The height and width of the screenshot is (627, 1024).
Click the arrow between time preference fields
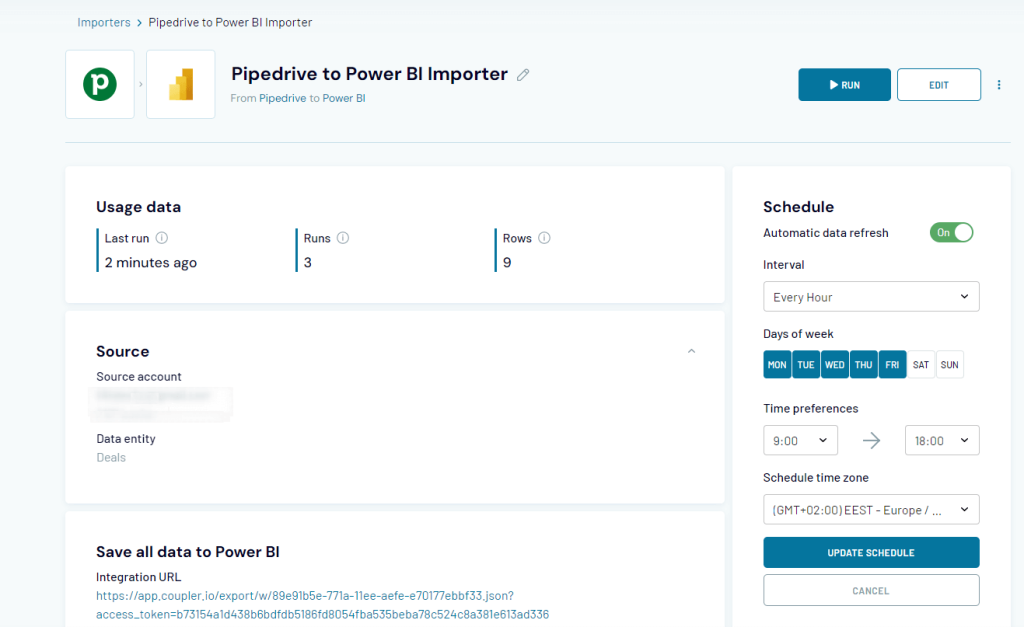[x=871, y=440]
